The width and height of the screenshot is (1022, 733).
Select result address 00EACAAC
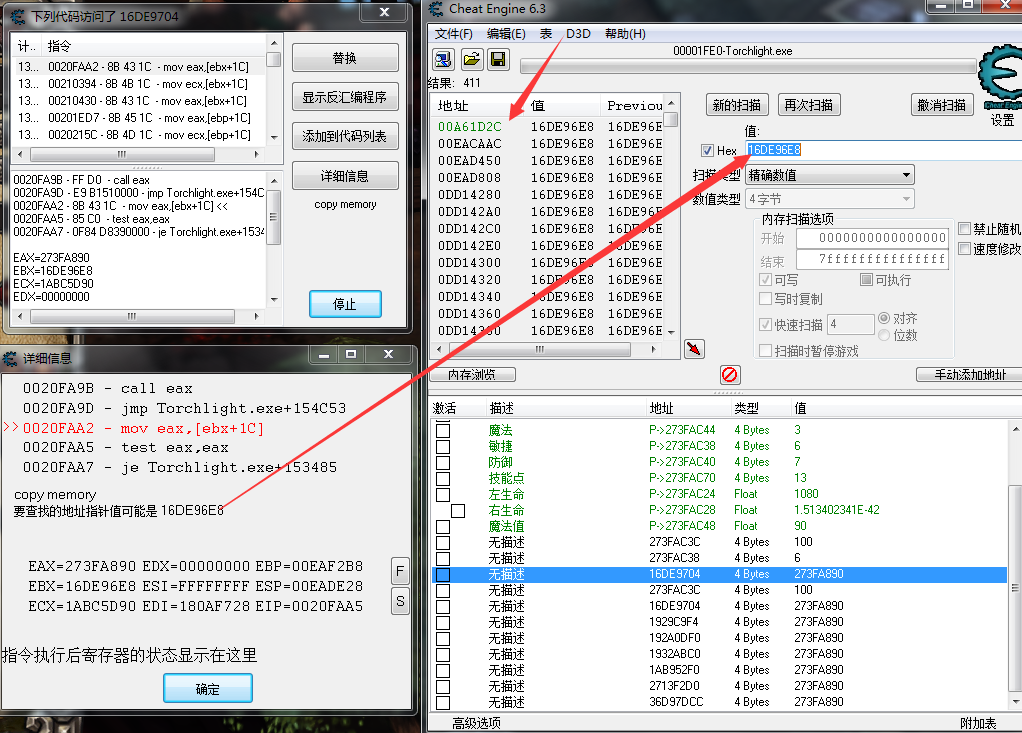(x=470, y=143)
